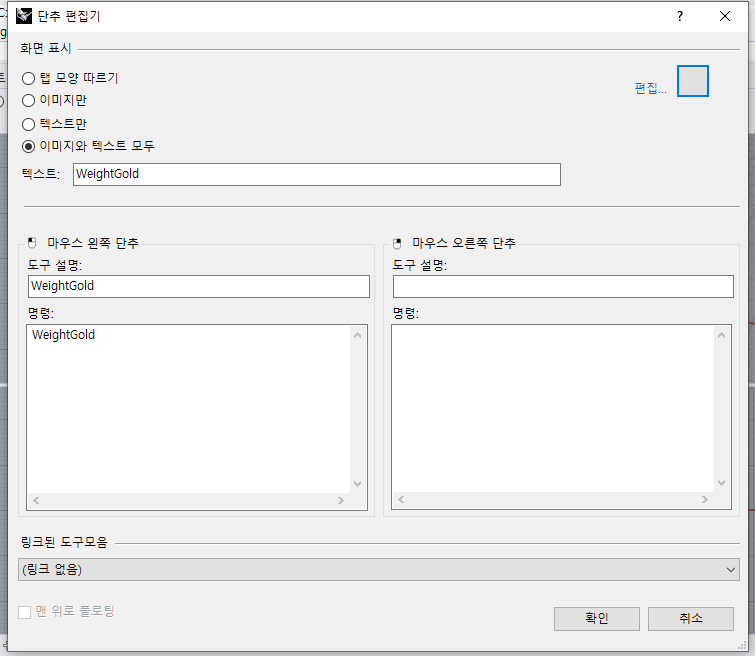Toggle 맨 위로 플로팅 checkbox

pyautogui.click(x=25, y=612)
